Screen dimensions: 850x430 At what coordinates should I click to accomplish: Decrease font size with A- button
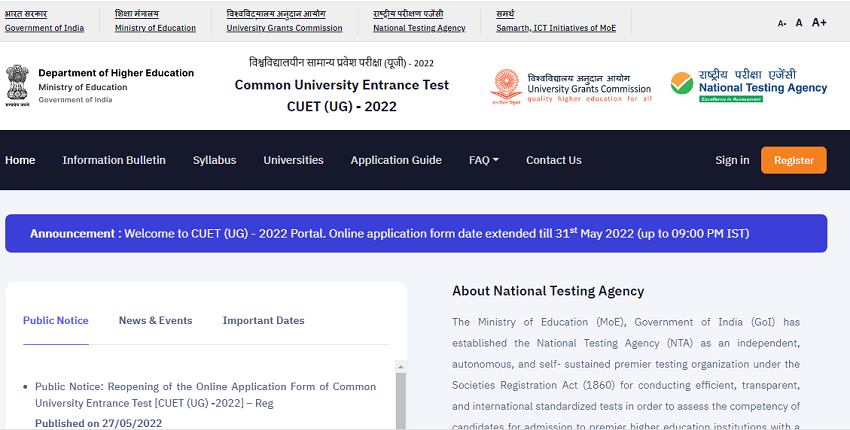coord(782,23)
